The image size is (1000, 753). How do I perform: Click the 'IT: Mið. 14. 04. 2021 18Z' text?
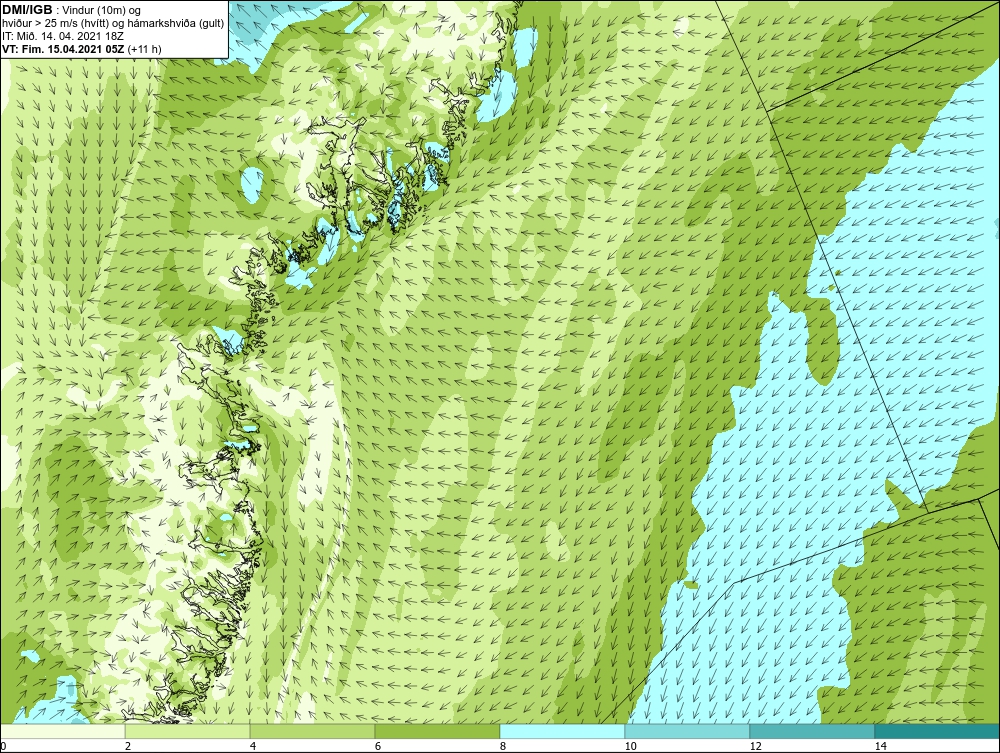click(x=62, y=36)
